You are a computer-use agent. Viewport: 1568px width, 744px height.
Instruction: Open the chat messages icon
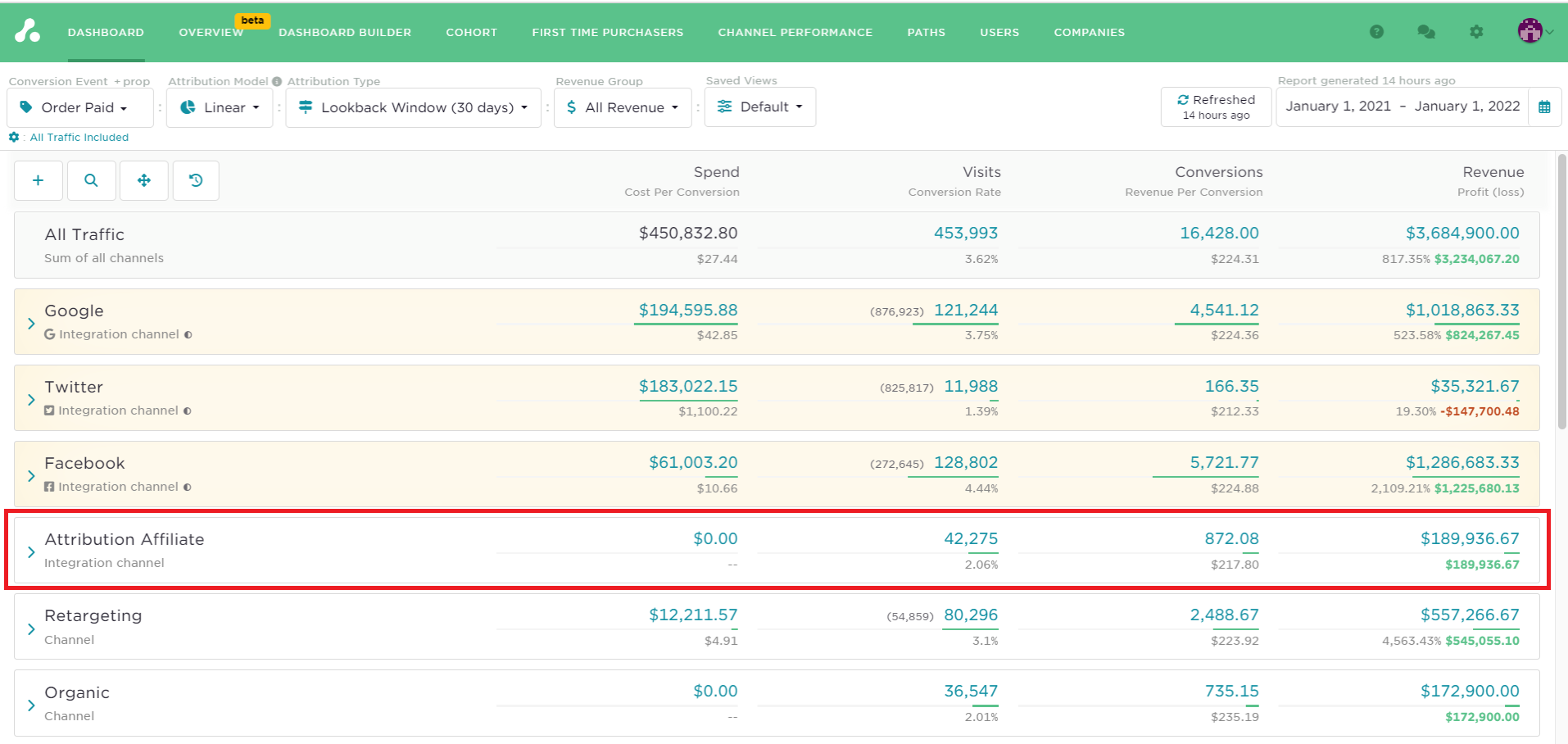(1426, 32)
